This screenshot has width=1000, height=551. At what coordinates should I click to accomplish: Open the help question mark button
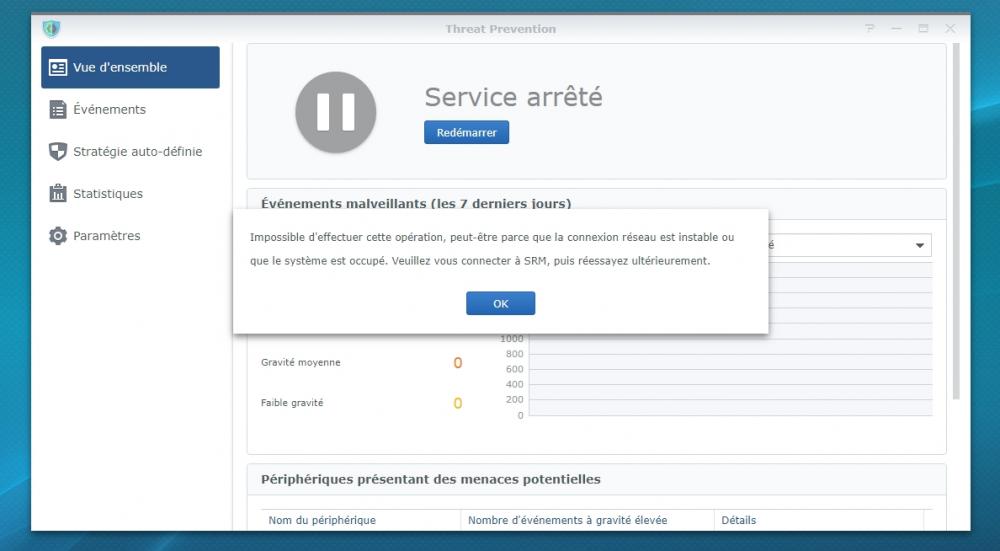point(869,29)
